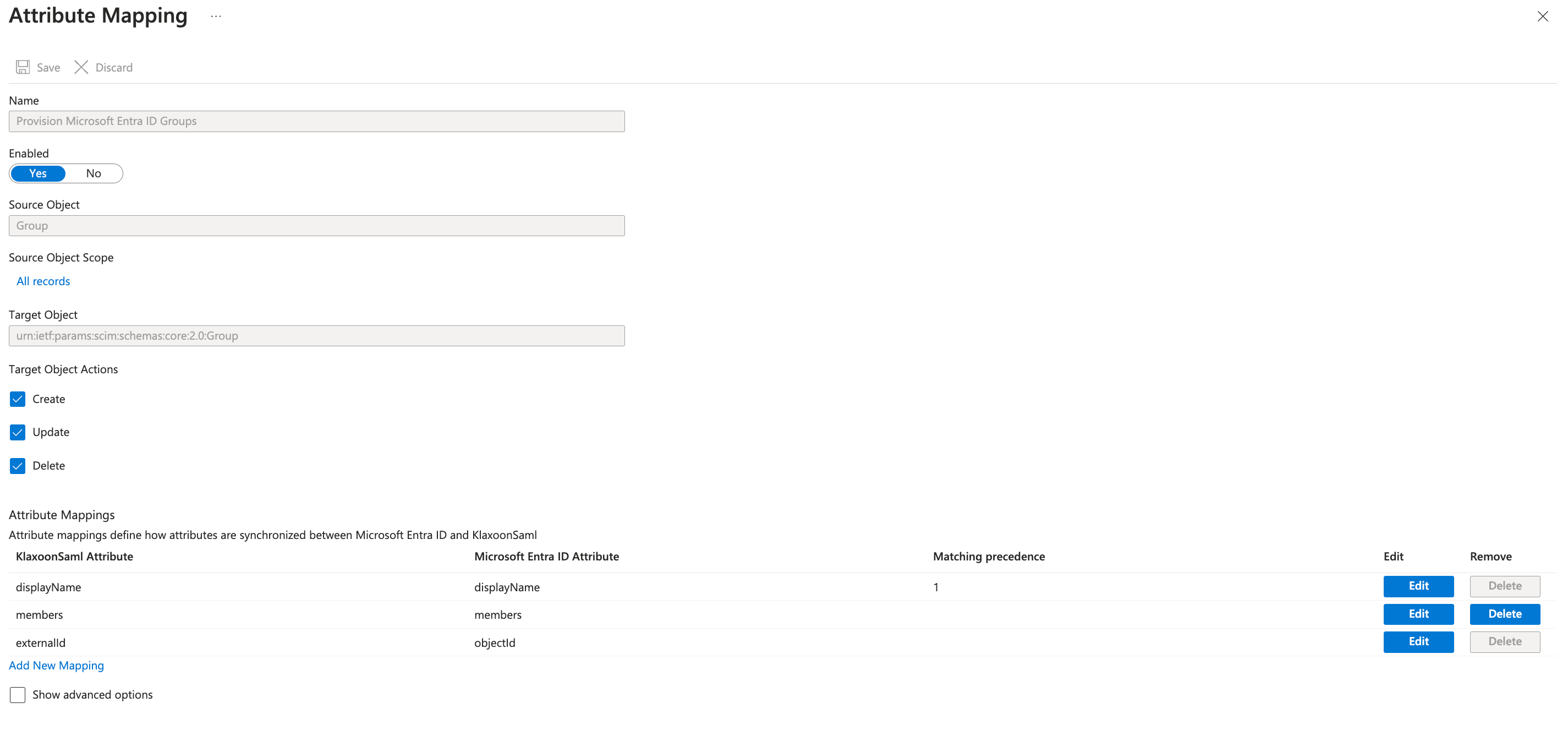Delete the members attribute mapping

tap(1504, 614)
